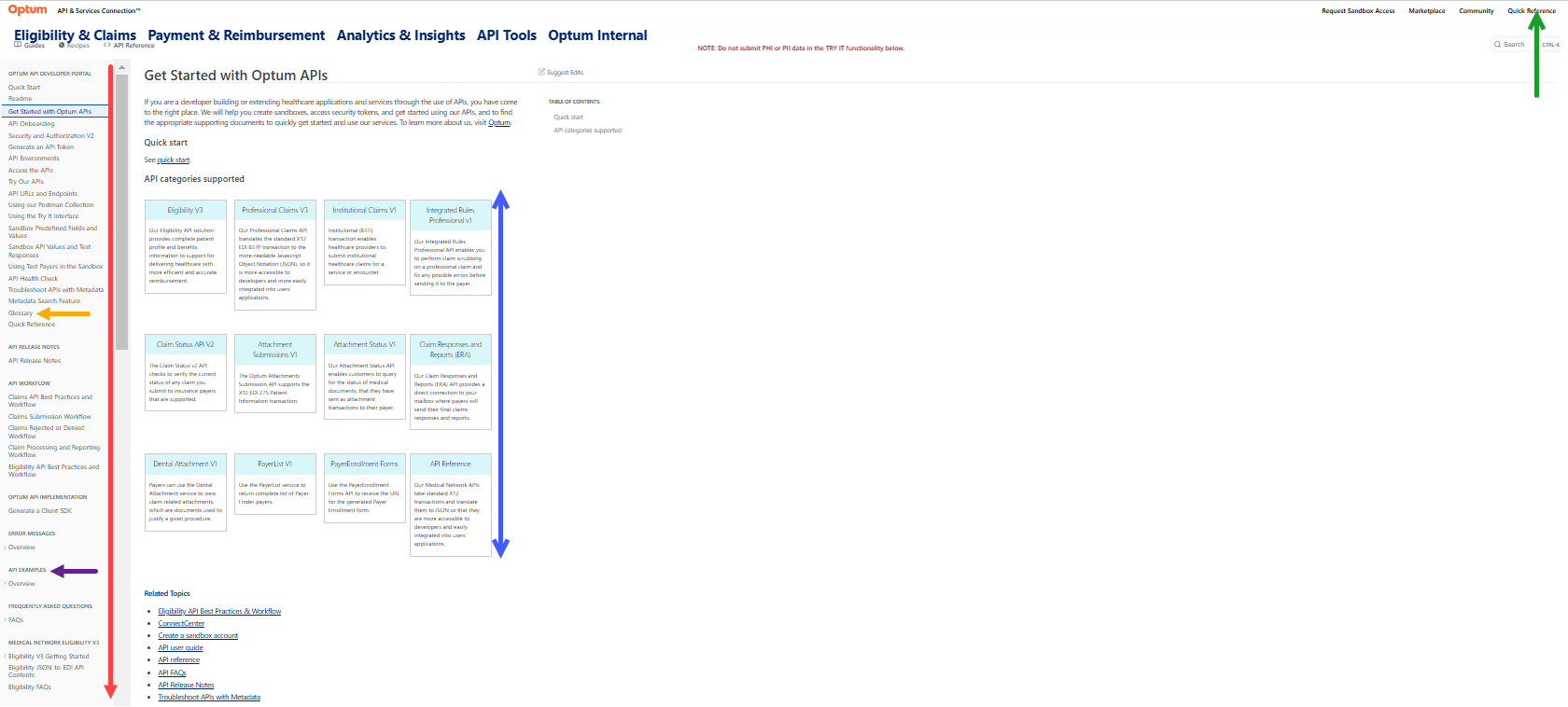This screenshot has width=1568, height=707.
Task: Click Create a sandbox account link
Action: click(198, 636)
